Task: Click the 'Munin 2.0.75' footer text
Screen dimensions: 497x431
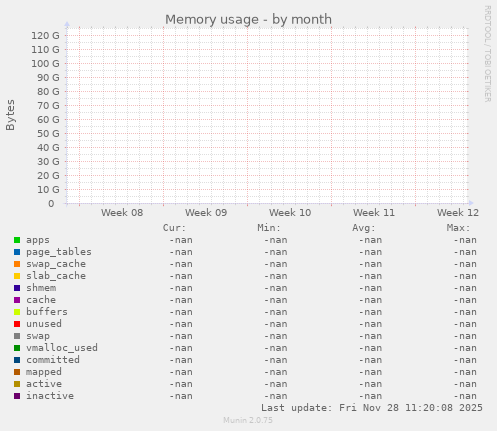Action: point(248,420)
